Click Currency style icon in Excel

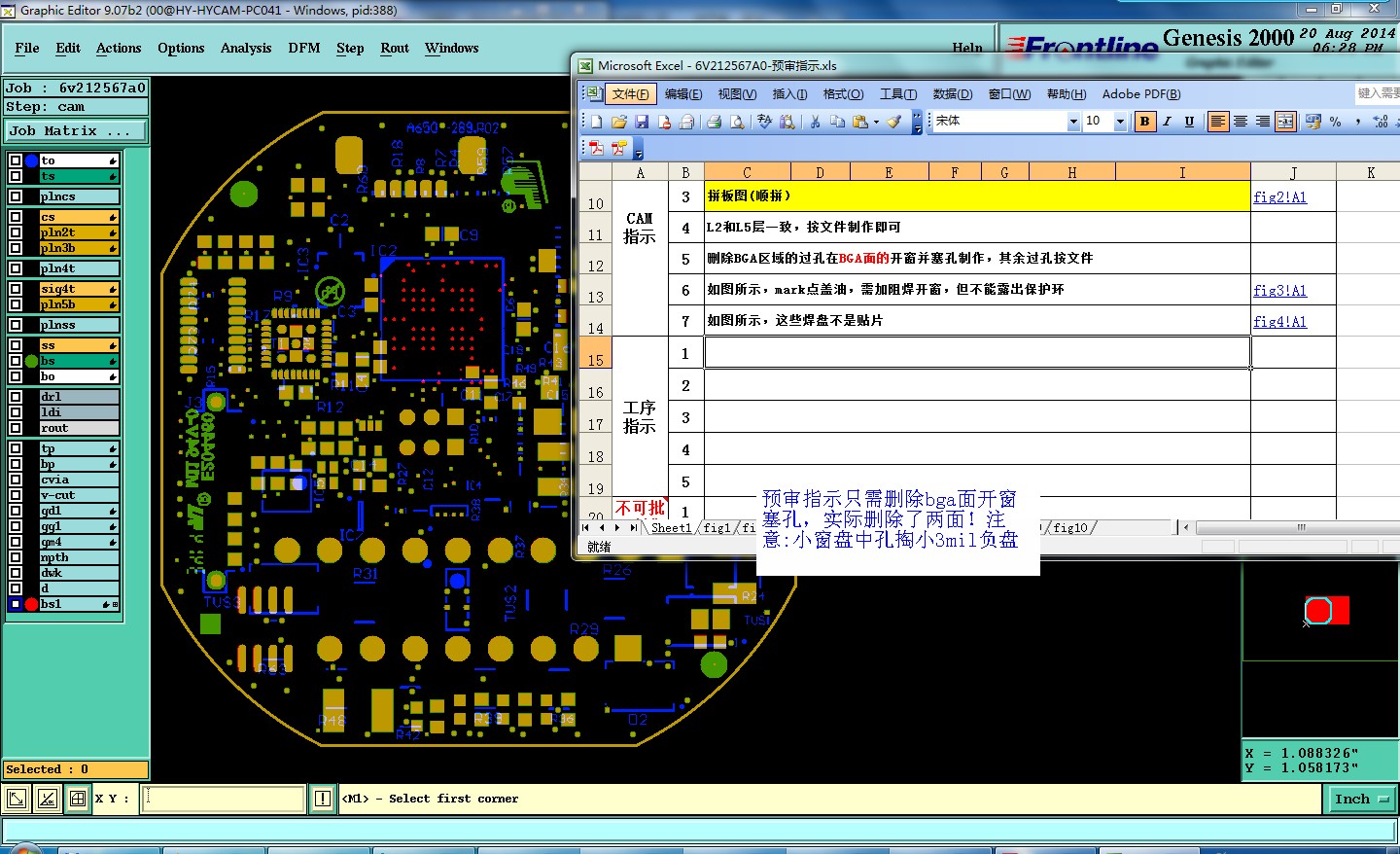tap(1313, 122)
